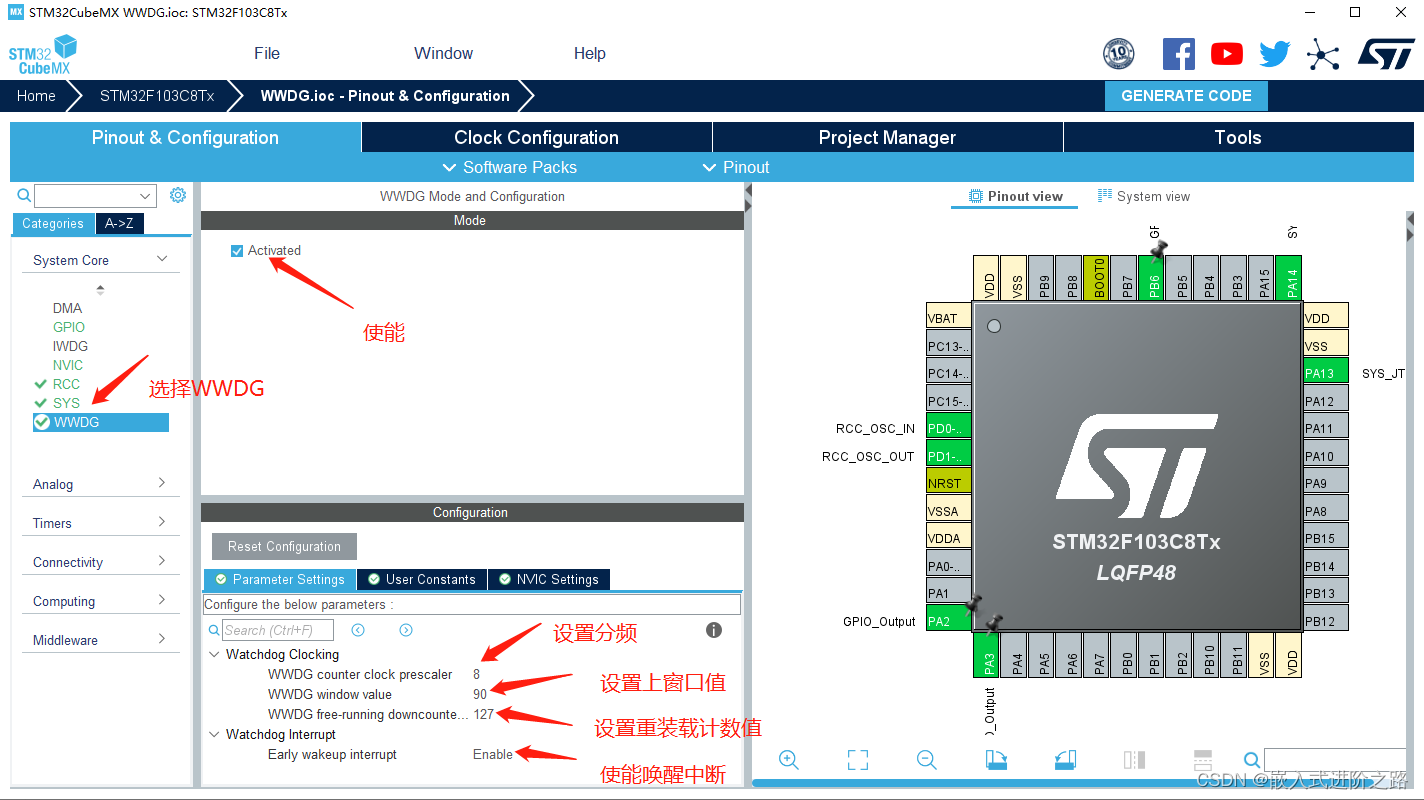The width and height of the screenshot is (1424, 800).
Task: Click the 10-year anniversary badge icon
Action: [1119, 54]
